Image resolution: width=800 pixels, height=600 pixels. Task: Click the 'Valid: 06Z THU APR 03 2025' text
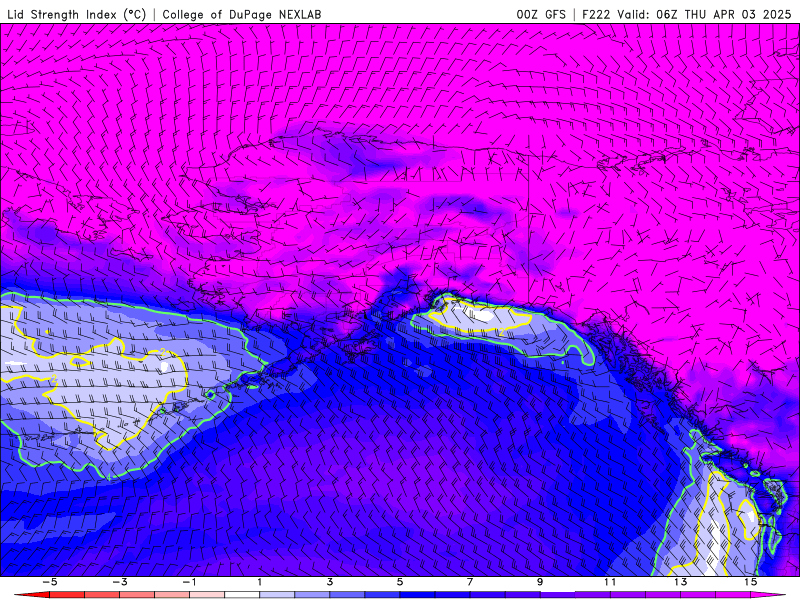click(704, 14)
